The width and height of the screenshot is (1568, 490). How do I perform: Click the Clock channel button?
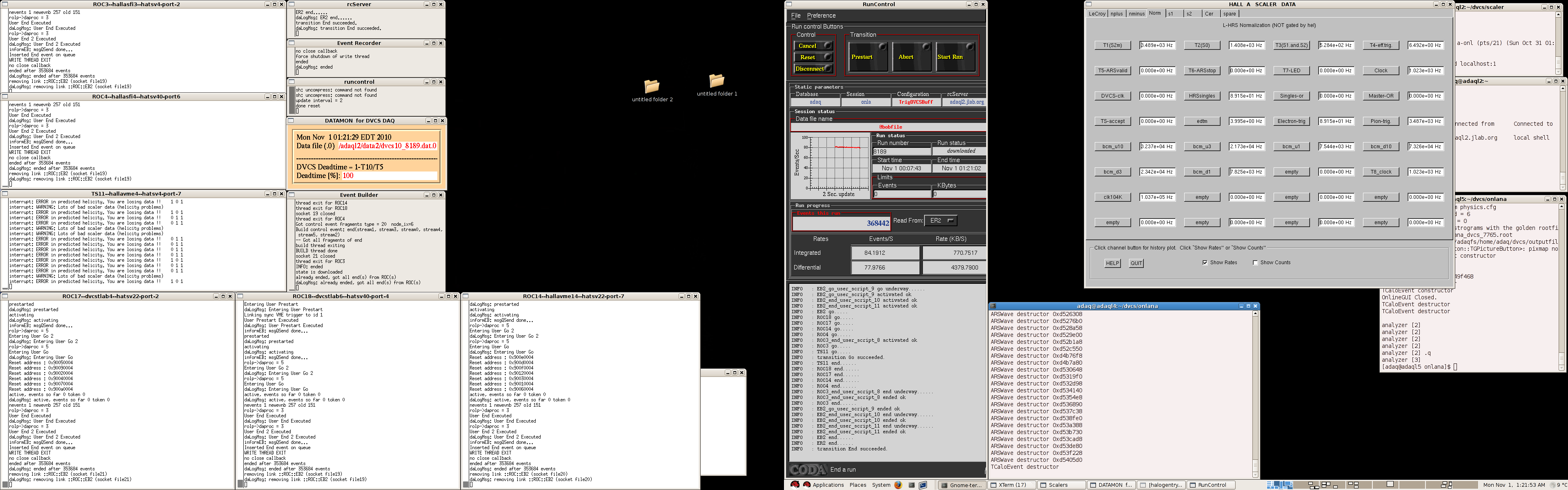click(1381, 71)
